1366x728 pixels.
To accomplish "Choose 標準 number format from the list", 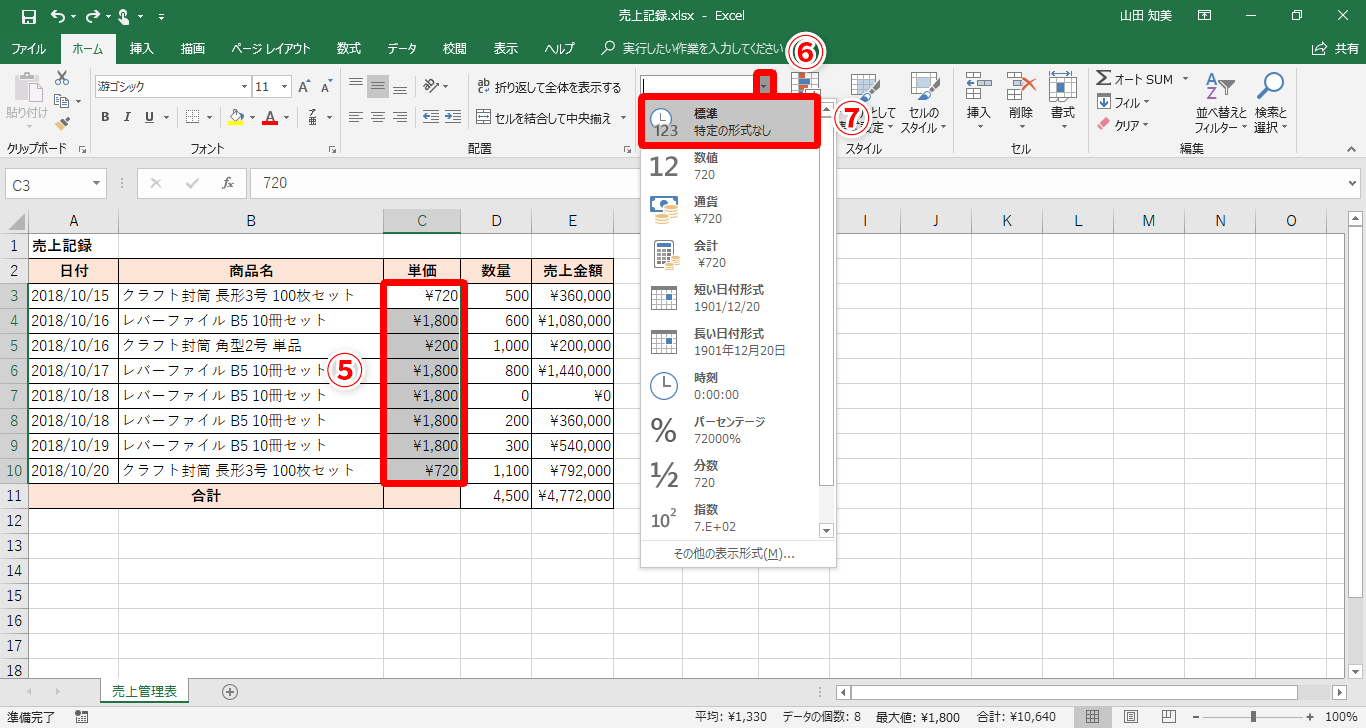I will (x=731, y=122).
